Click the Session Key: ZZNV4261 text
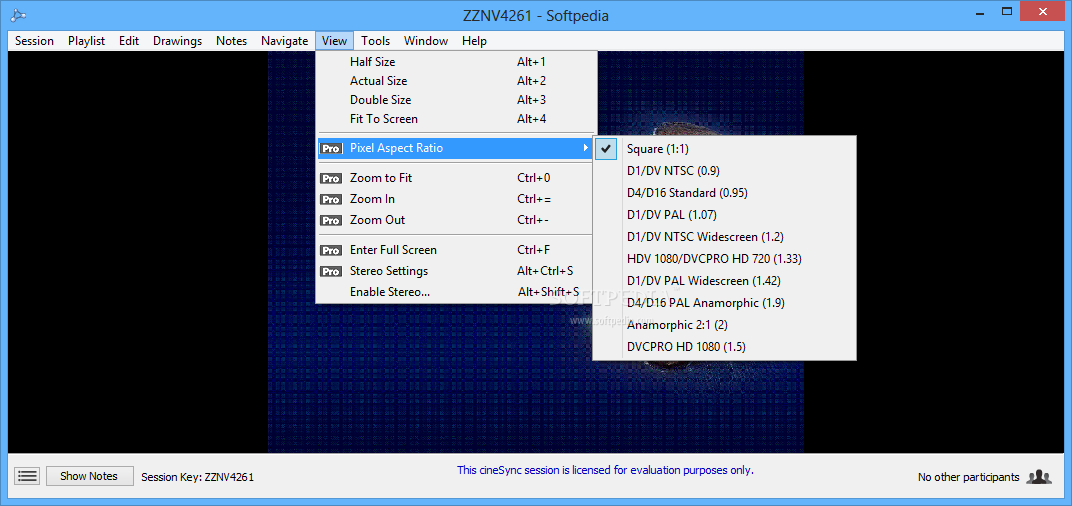Viewport: 1072px width, 506px height. tap(198, 477)
